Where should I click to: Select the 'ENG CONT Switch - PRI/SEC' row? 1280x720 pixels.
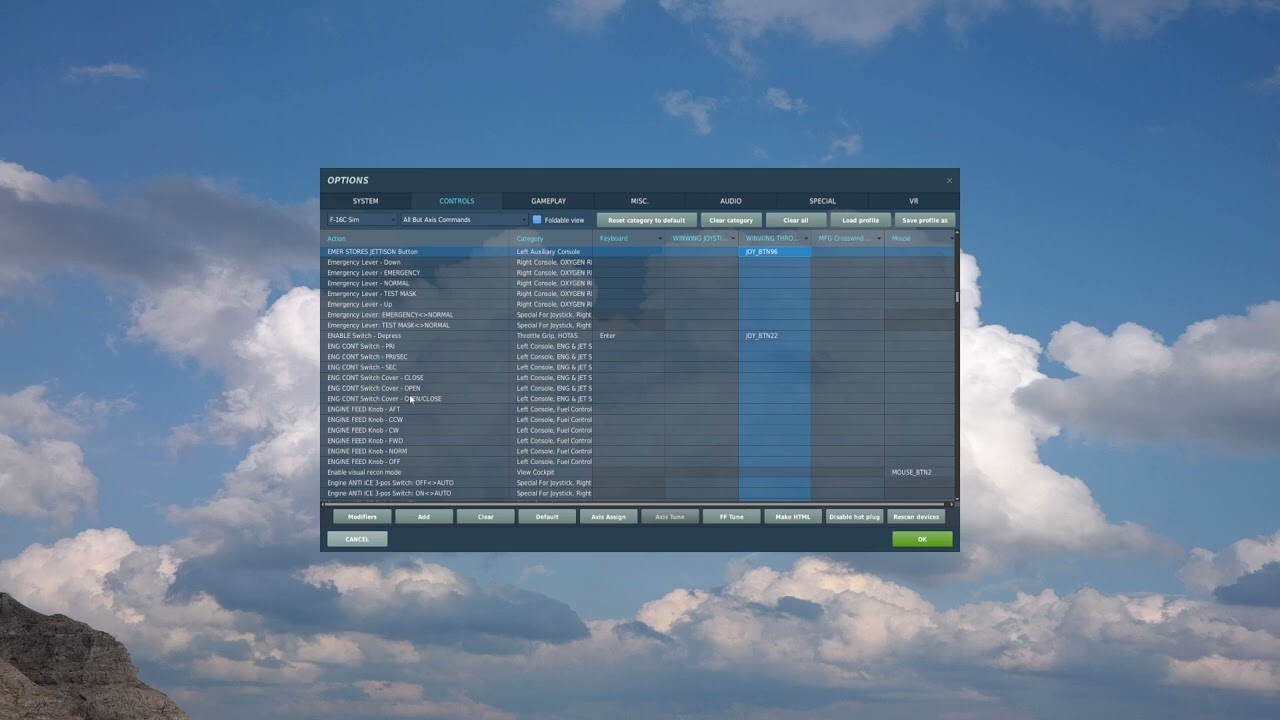pyautogui.click(x=637, y=357)
